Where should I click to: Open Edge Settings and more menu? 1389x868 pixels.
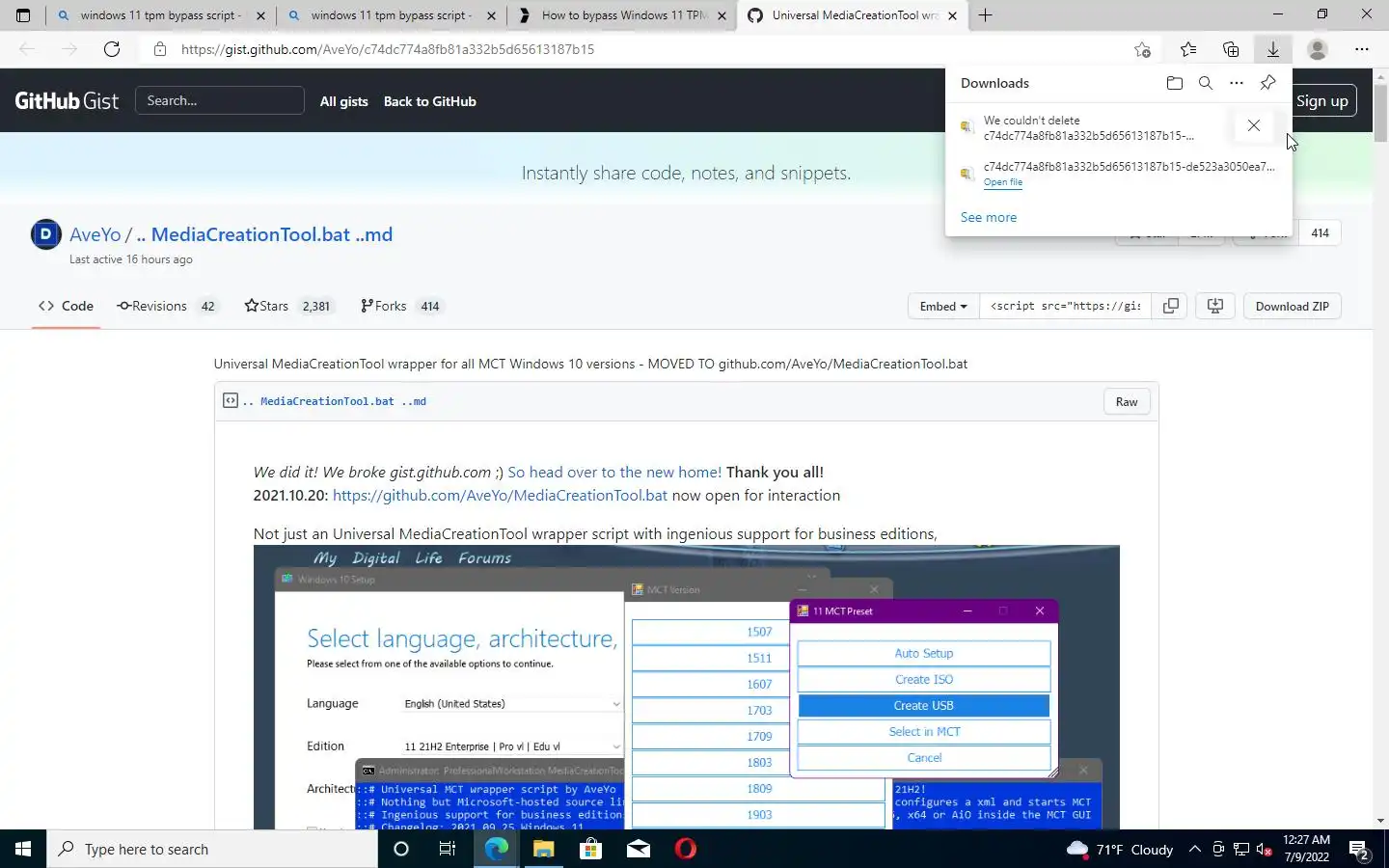(1362, 49)
